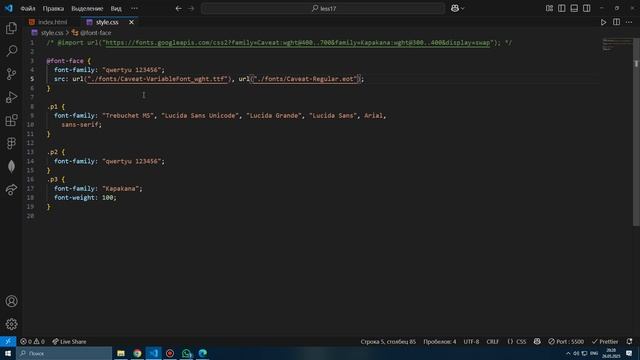
Task: Open the Manage gear icon
Action: [11, 324]
